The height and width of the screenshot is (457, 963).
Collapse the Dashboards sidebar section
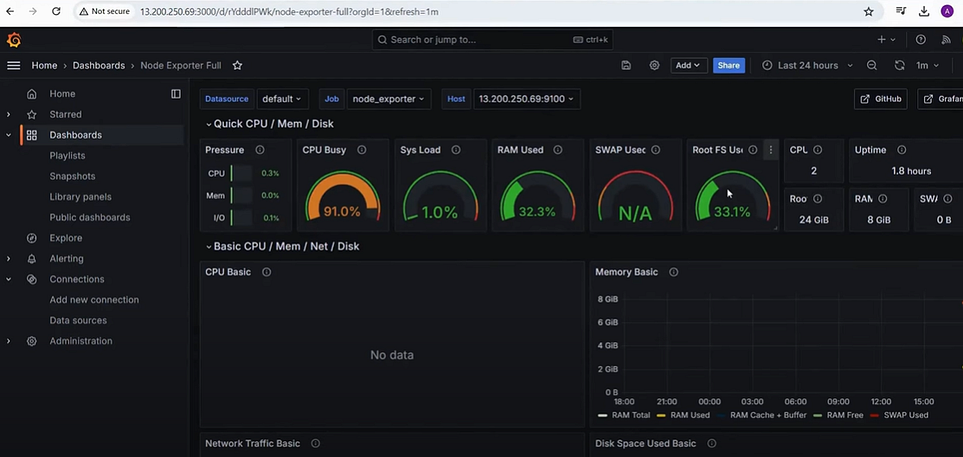pos(8,135)
